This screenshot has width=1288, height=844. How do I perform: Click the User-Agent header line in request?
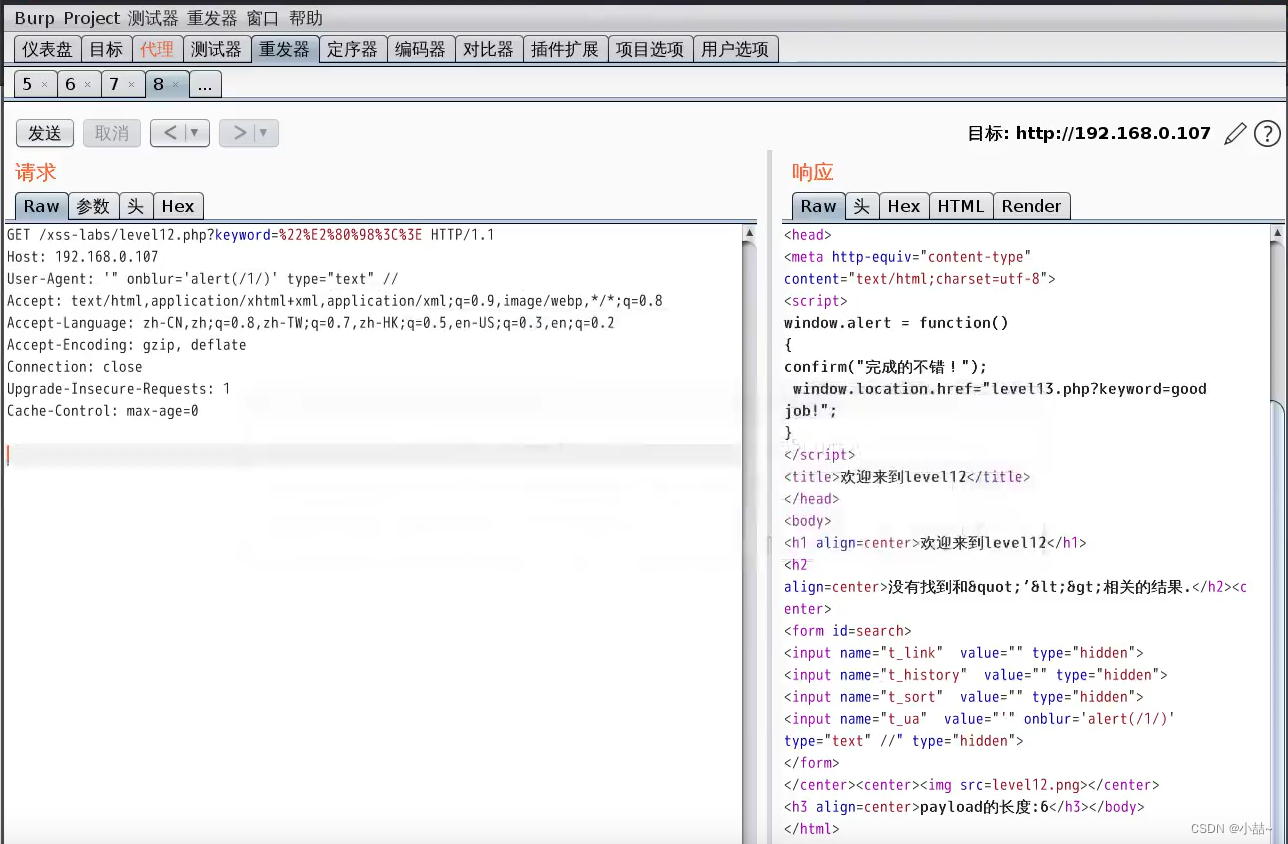[203, 279]
